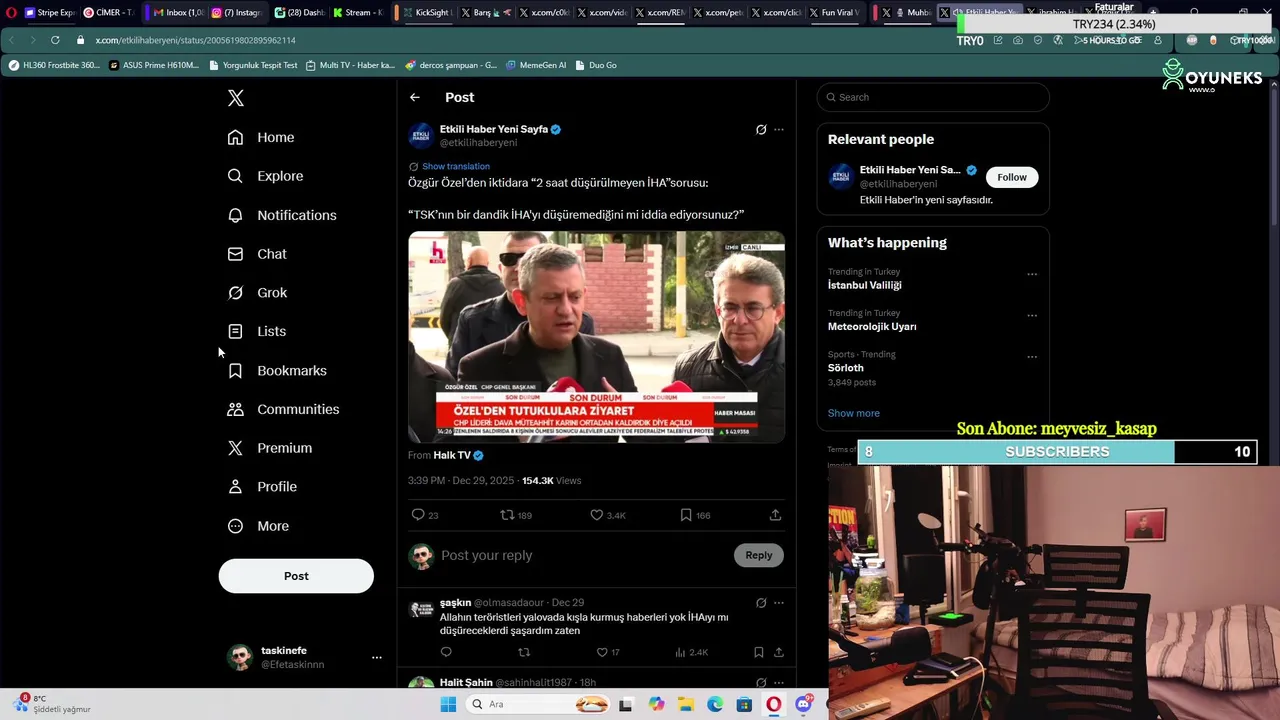Click the browser address bar URL
Viewport: 1280px width, 720px height.
tap(195, 40)
